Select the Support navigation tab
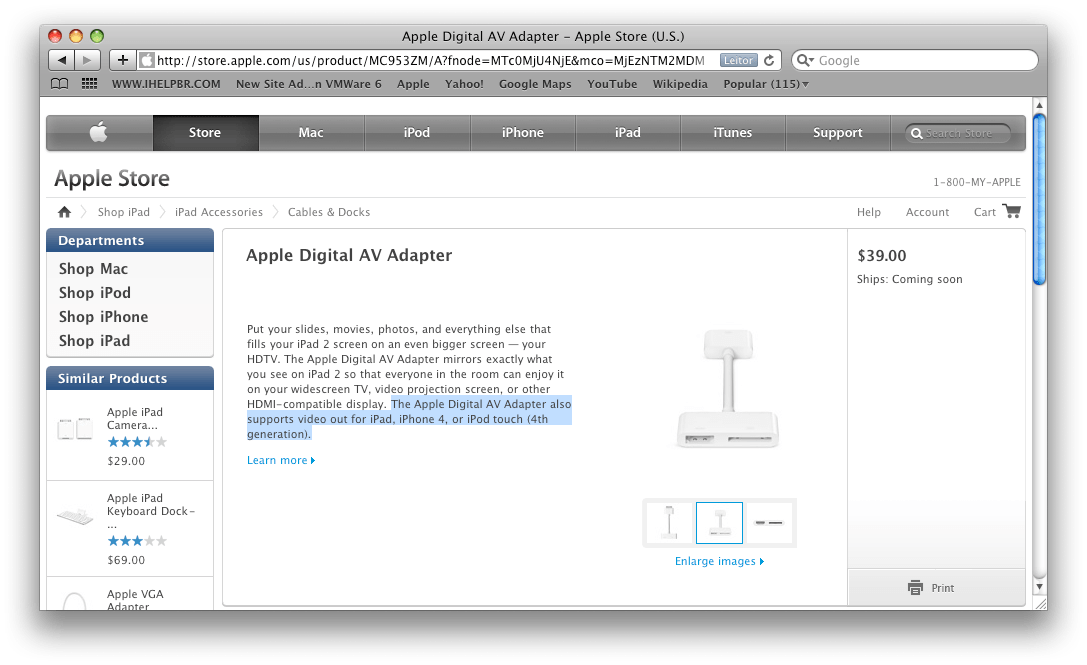The height and width of the screenshot is (665, 1087). click(x=837, y=132)
